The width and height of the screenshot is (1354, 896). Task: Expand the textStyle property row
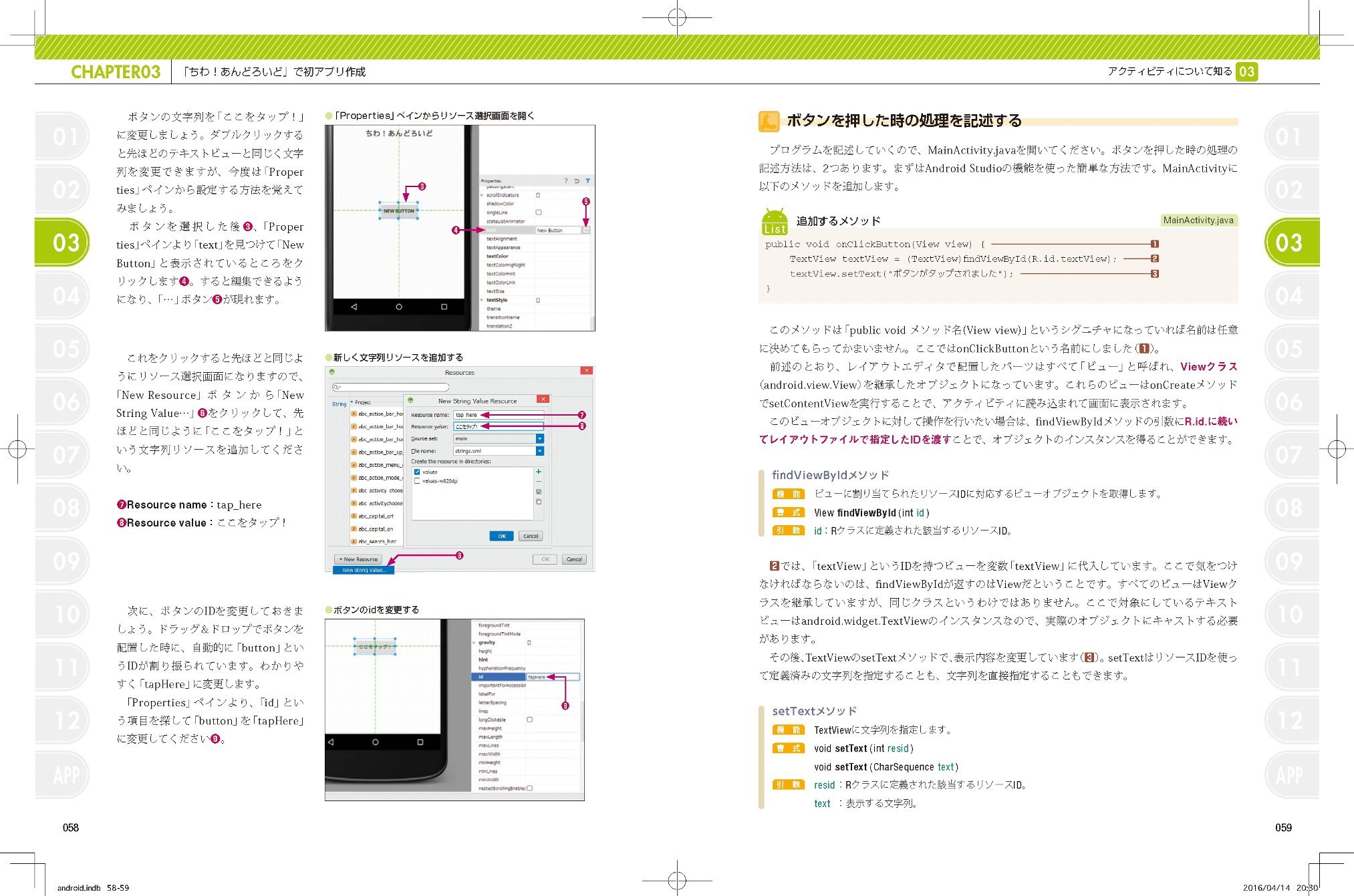(482, 300)
